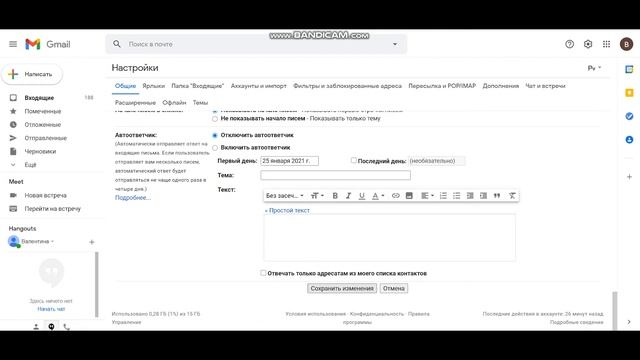Switch to the Общие settings tab

coord(125,86)
